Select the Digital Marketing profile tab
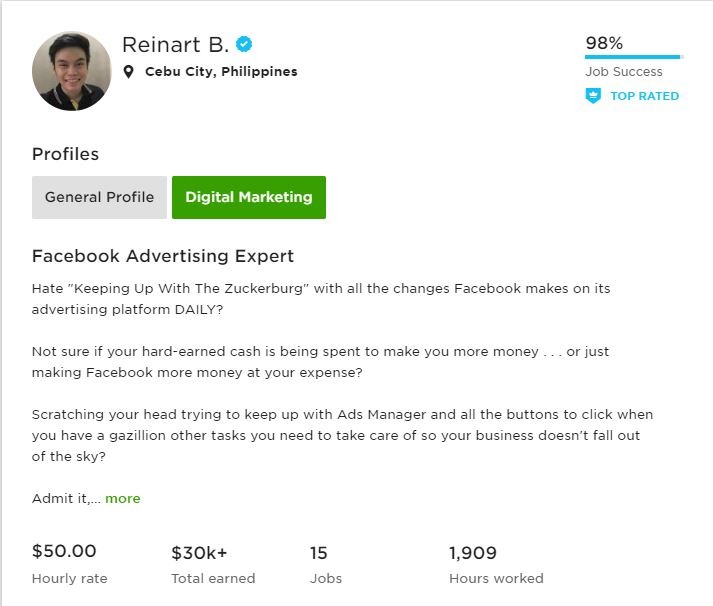713x606 pixels. pyautogui.click(x=249, y=197)
